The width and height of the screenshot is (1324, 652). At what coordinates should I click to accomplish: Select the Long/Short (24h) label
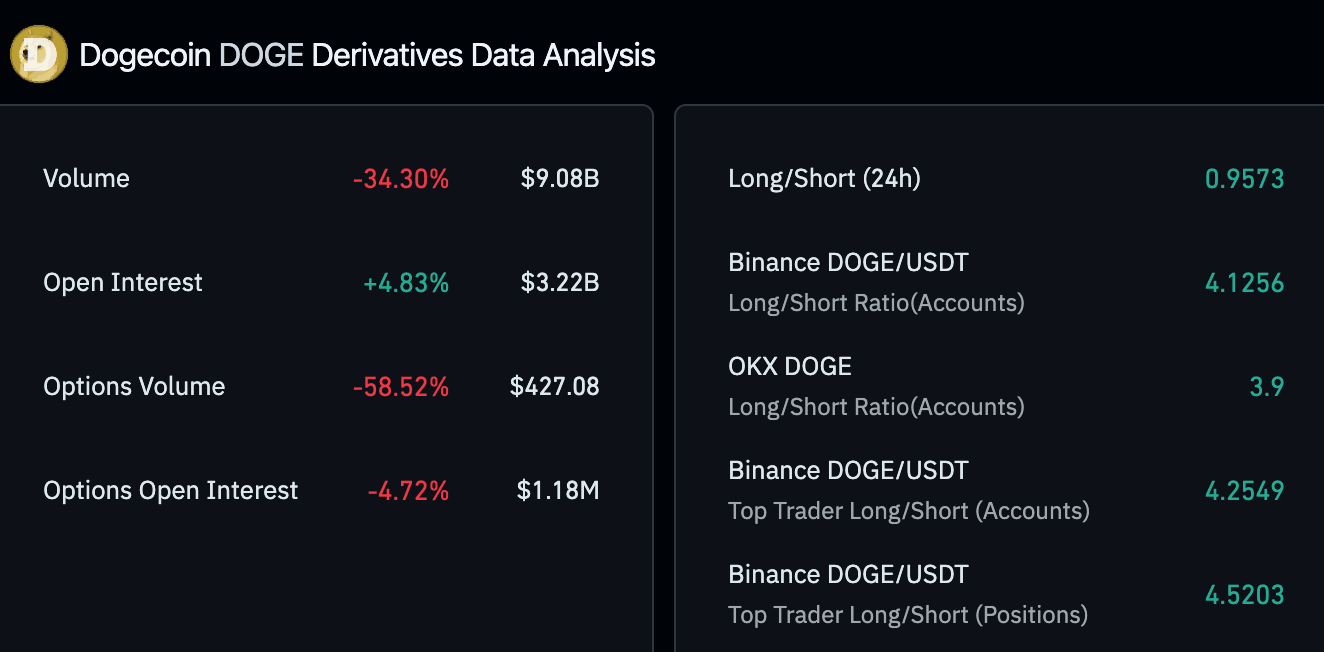[824, 179]
